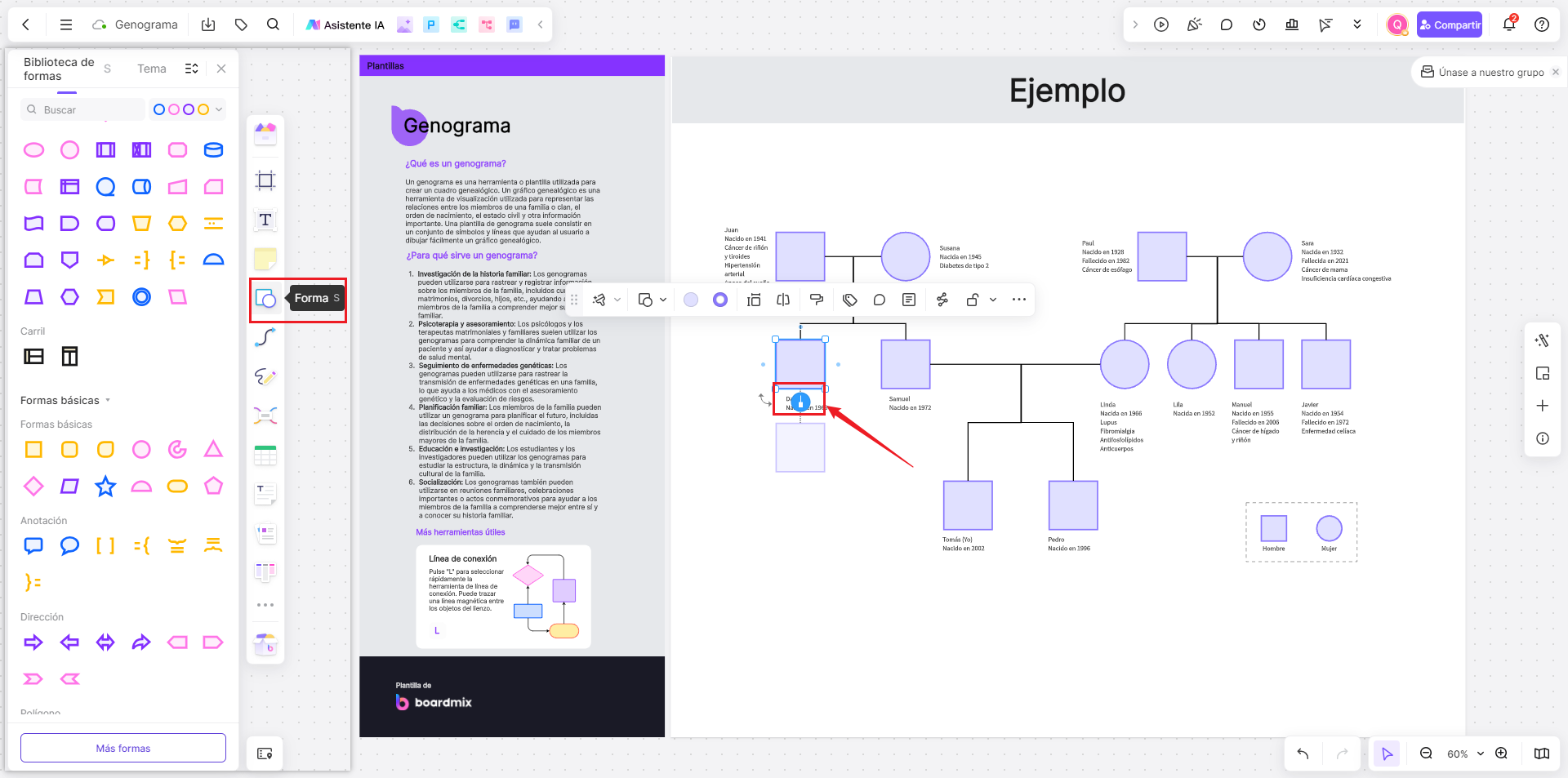Image resolution: width=1568 pixels, height=778 pixels.
Task: Select the pentagon basic shape
Action: 213,487
